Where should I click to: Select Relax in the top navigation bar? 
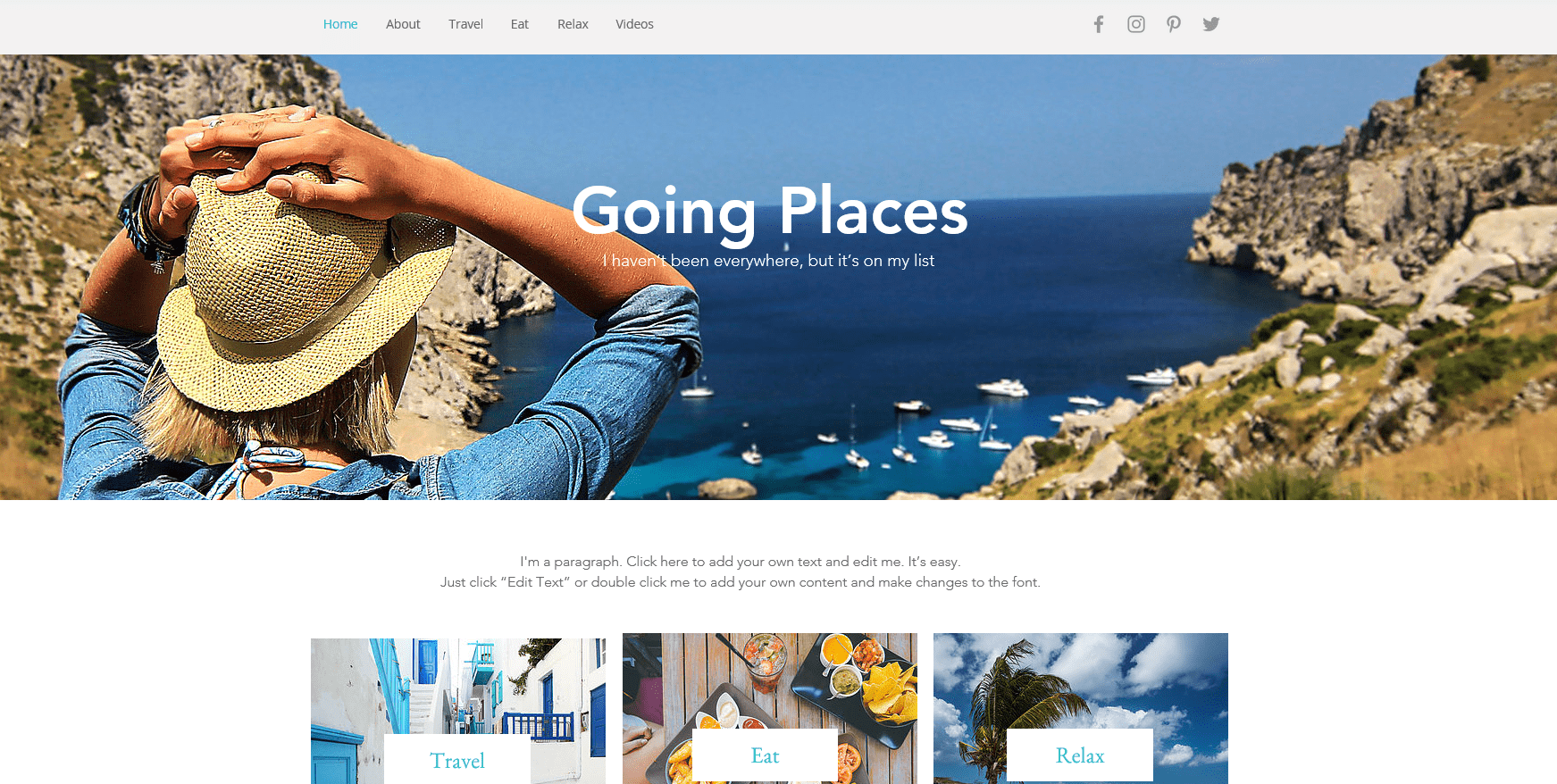tap(573, 24)
